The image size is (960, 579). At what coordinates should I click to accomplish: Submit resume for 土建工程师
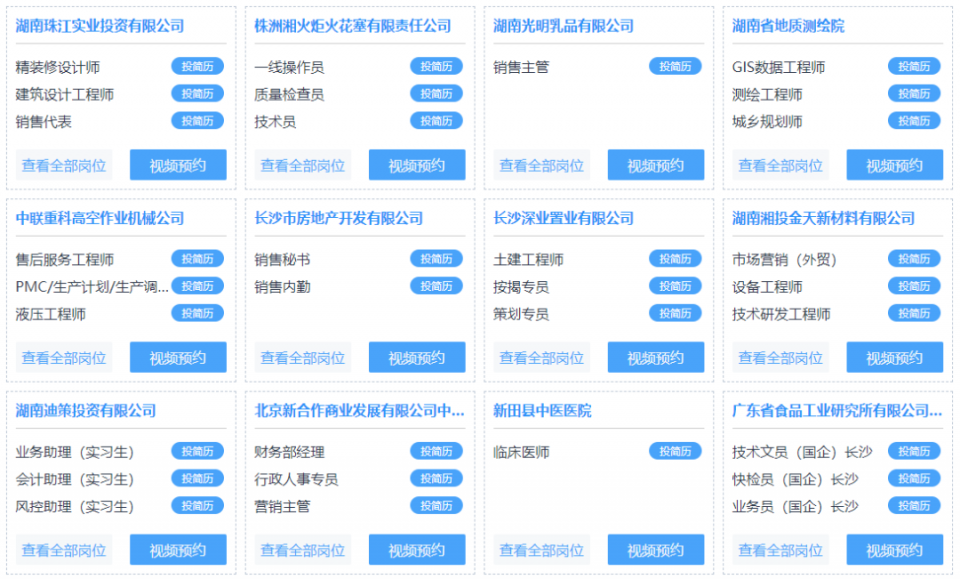(675, 259)
